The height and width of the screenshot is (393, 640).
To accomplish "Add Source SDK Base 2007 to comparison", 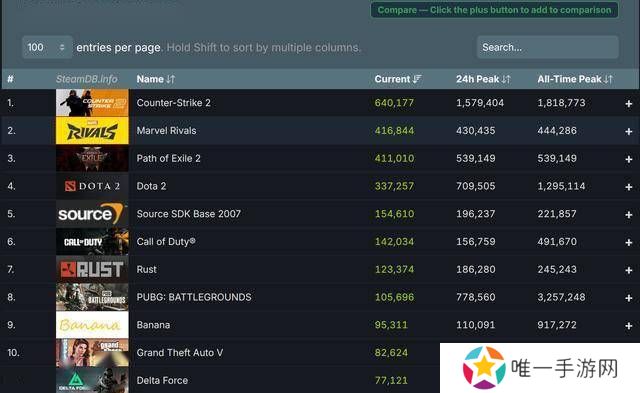I will (629, 215).
